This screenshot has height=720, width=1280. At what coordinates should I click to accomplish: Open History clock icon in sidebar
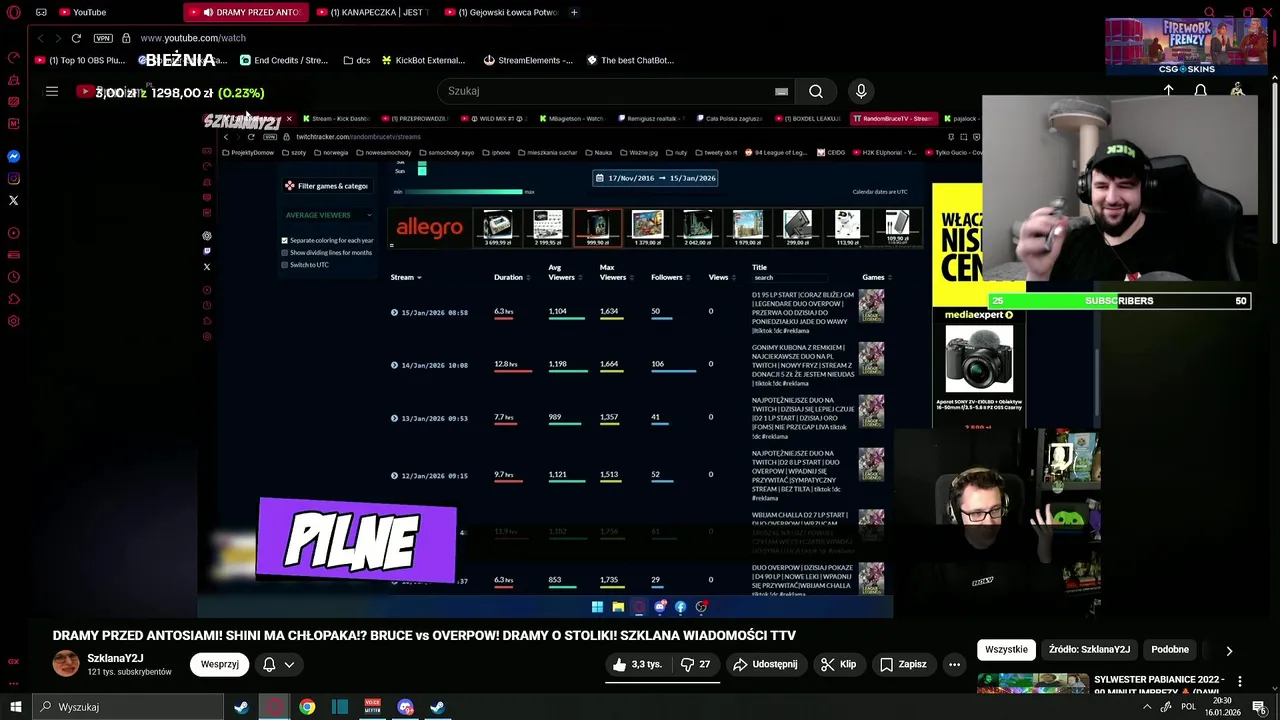pyautogui.click(x=13, y=277)
